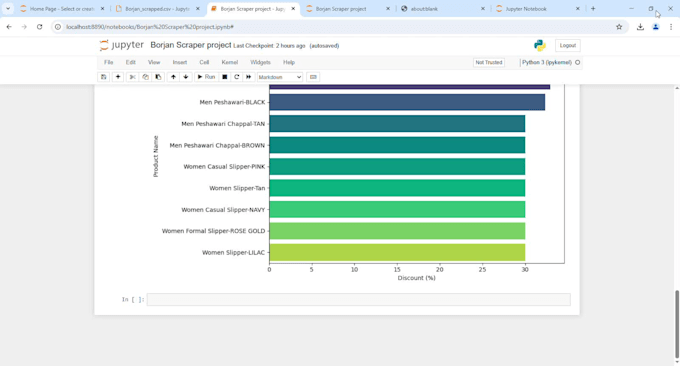Open the Cell menu

pos(204,62)
